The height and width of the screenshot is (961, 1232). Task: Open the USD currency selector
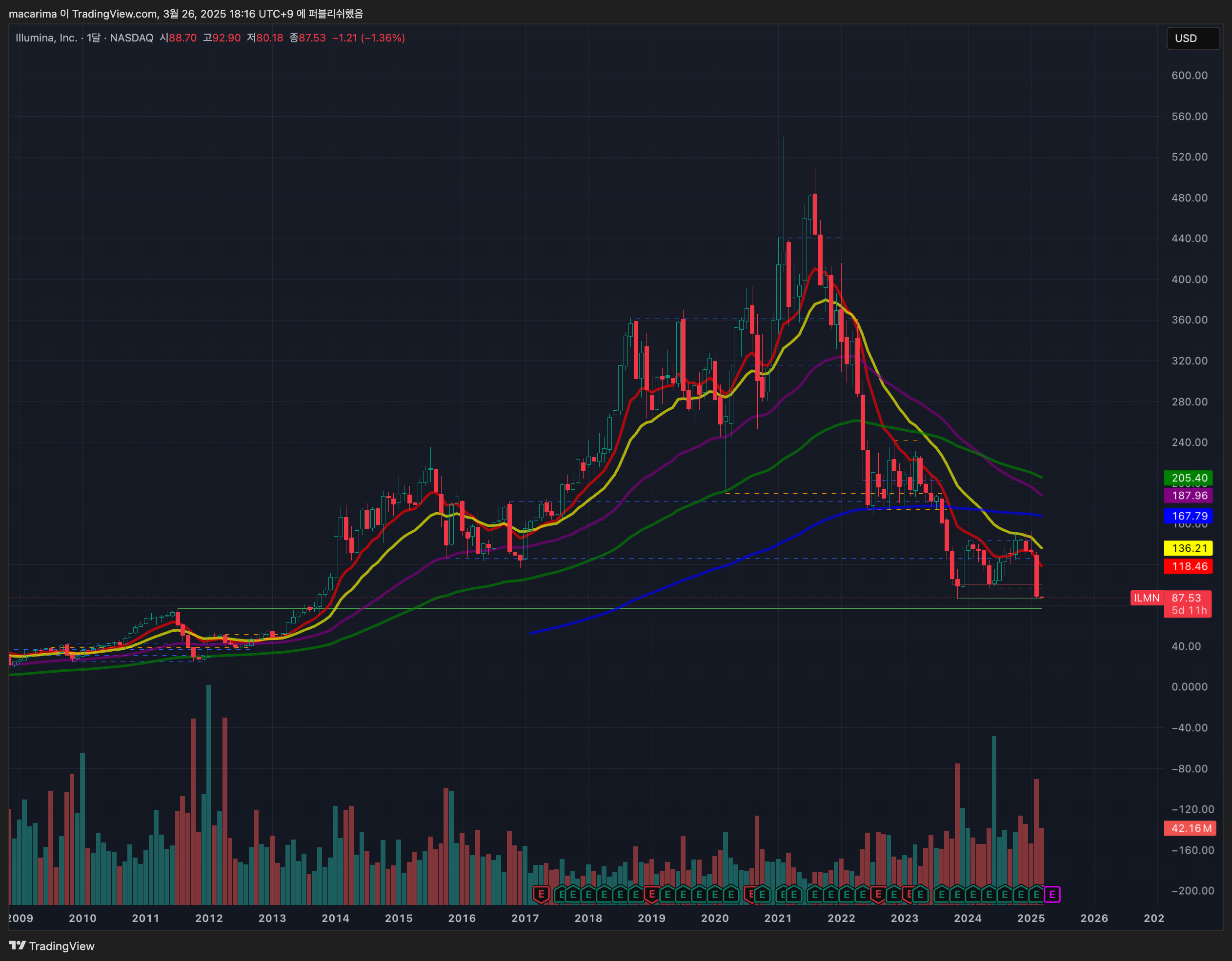pyautogui.click(x=1192, y=39)
